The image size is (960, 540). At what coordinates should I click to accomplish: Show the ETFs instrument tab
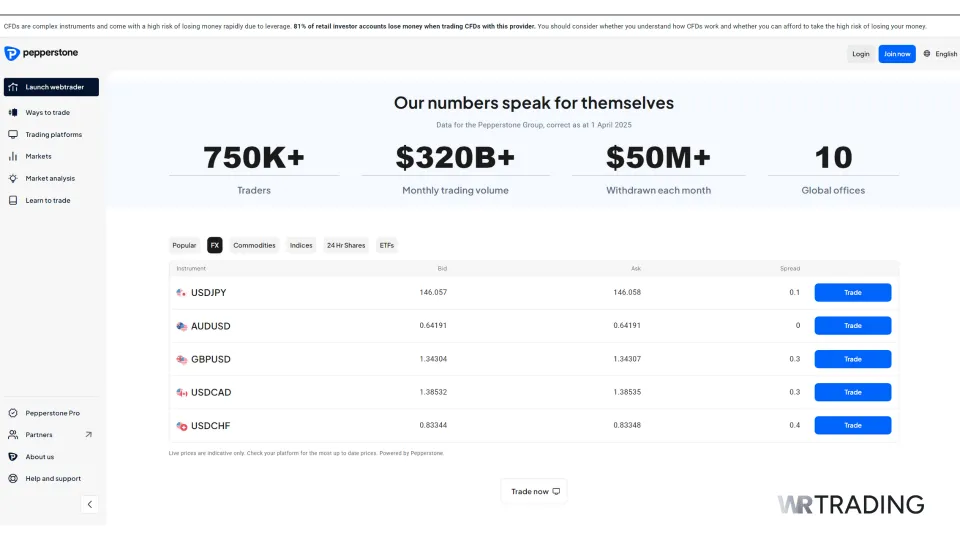pyautogui.click(x=387, y=245)
